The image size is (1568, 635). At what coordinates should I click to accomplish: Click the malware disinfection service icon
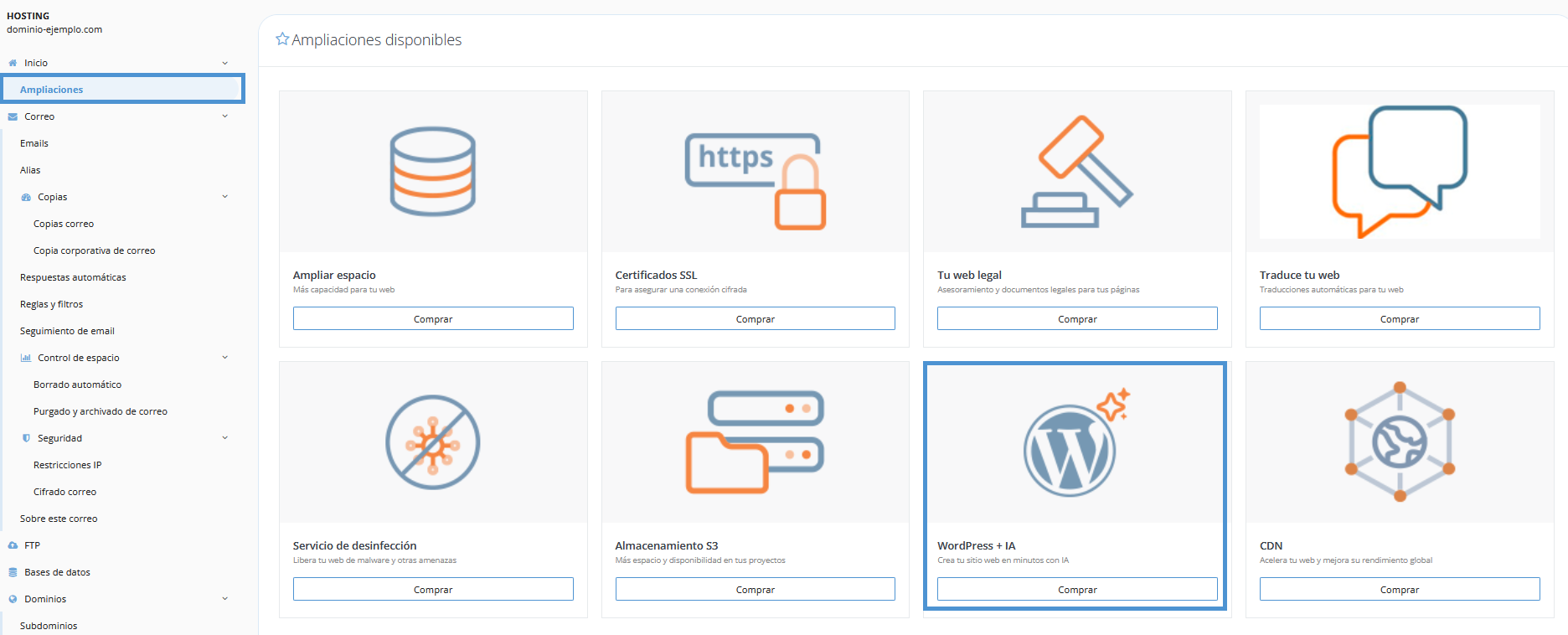pos(432,442)
